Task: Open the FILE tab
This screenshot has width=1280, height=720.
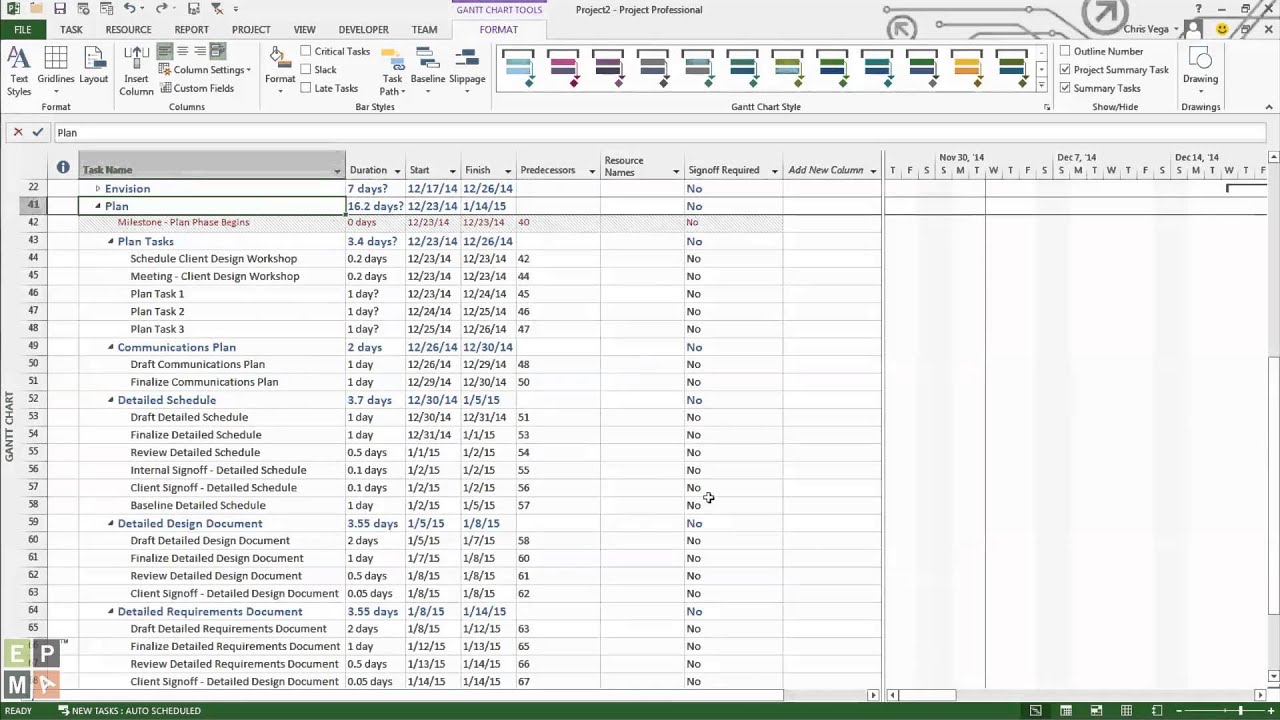Action: click(x=22, y=30)
